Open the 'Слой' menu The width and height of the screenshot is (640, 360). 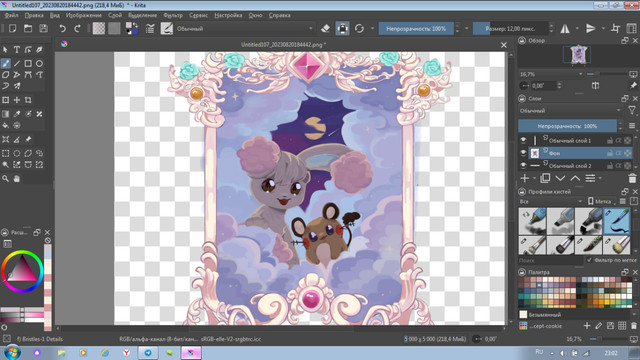115,16
